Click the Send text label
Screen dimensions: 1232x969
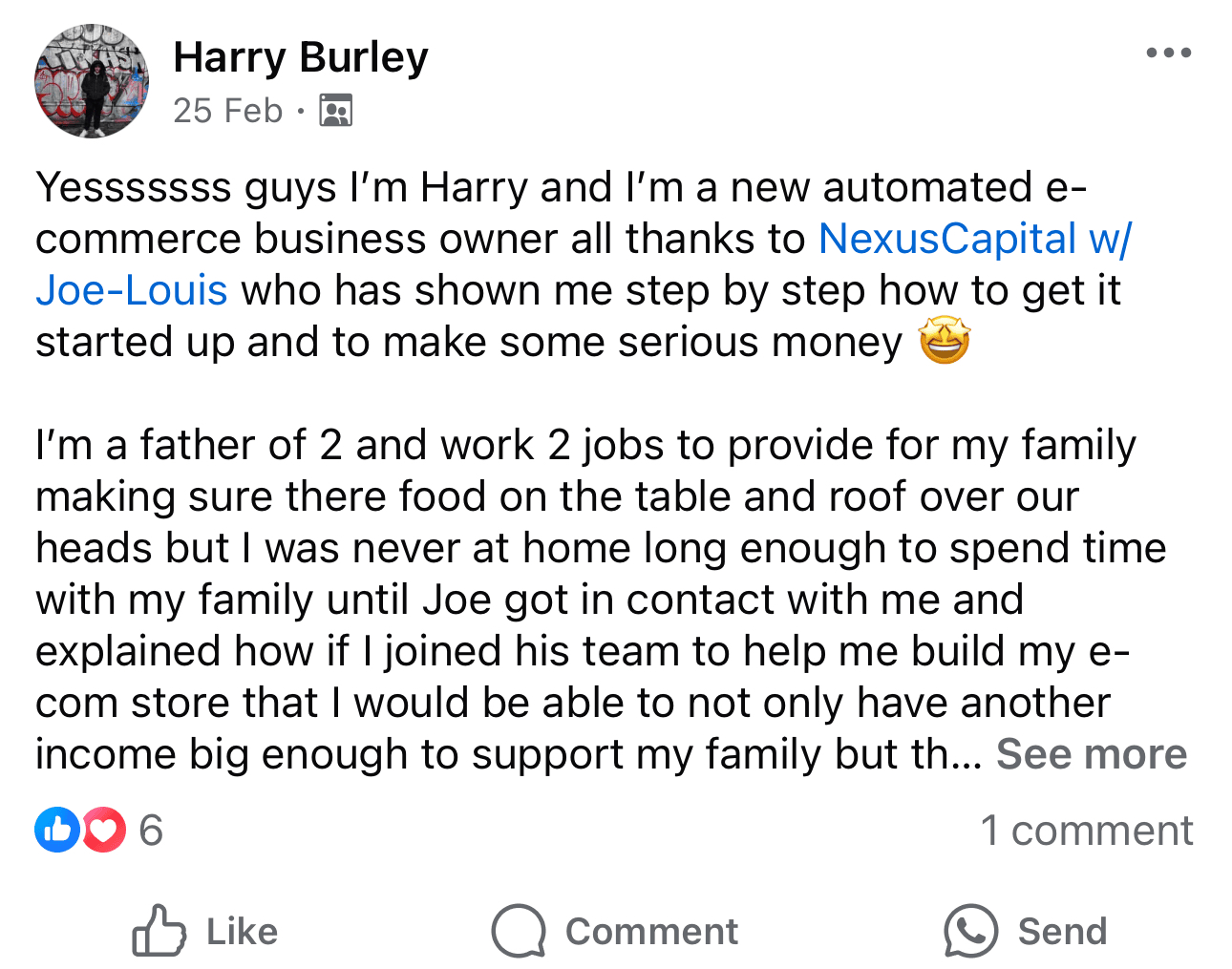(1062, 932)
